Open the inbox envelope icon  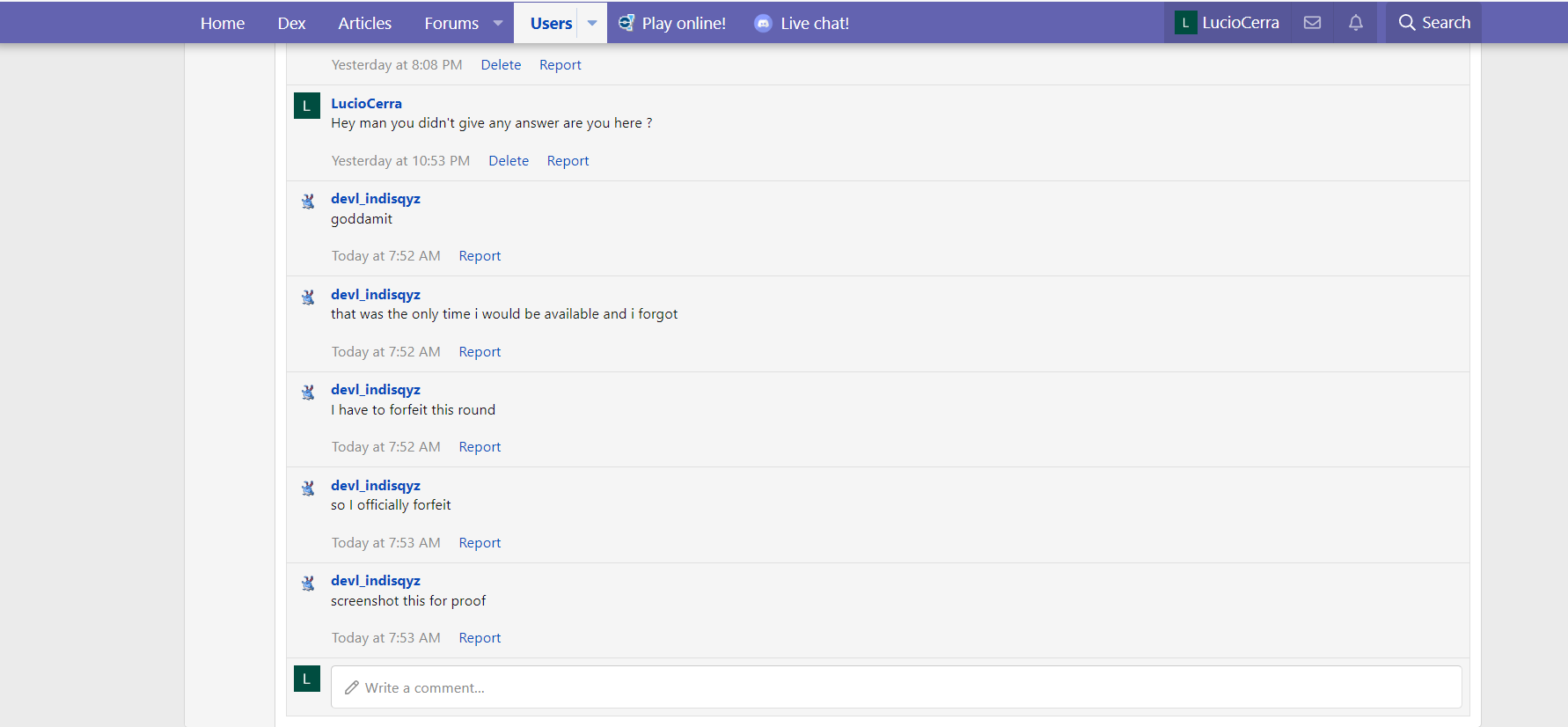(x=1312, y=23)
